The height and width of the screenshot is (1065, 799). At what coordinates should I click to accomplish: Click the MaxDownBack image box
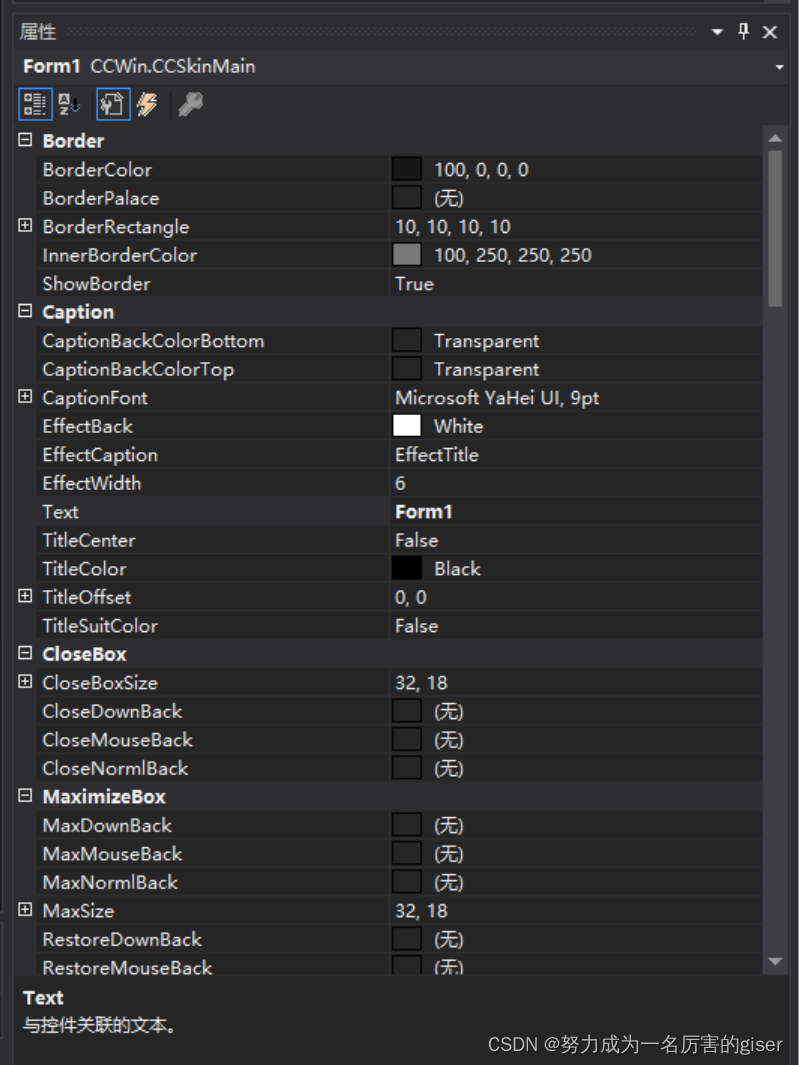[x=406, y=825]
